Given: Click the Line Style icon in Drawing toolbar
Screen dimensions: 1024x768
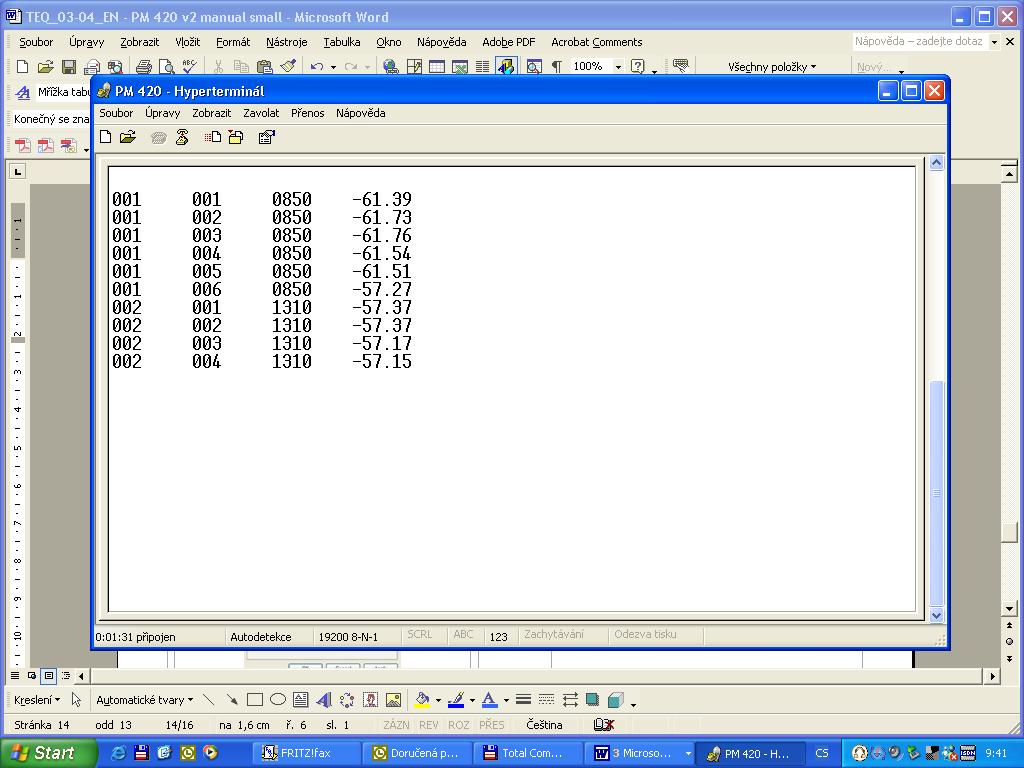Looking at the screenshot, I should pyautogui.click(x=523, y=700).
